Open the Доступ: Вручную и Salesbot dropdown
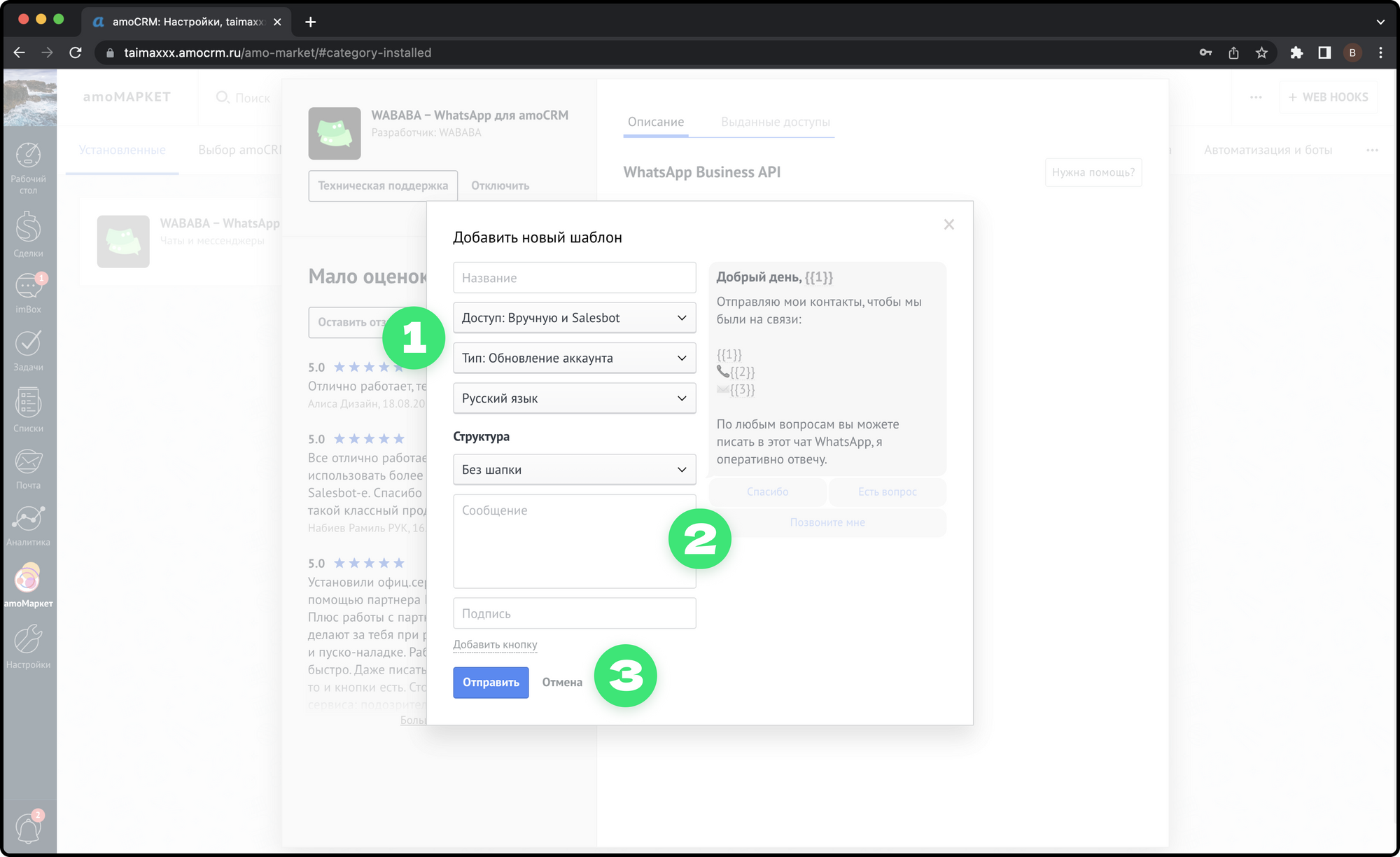This screenshot has height=857, width=1400. [x=575, y=318]
